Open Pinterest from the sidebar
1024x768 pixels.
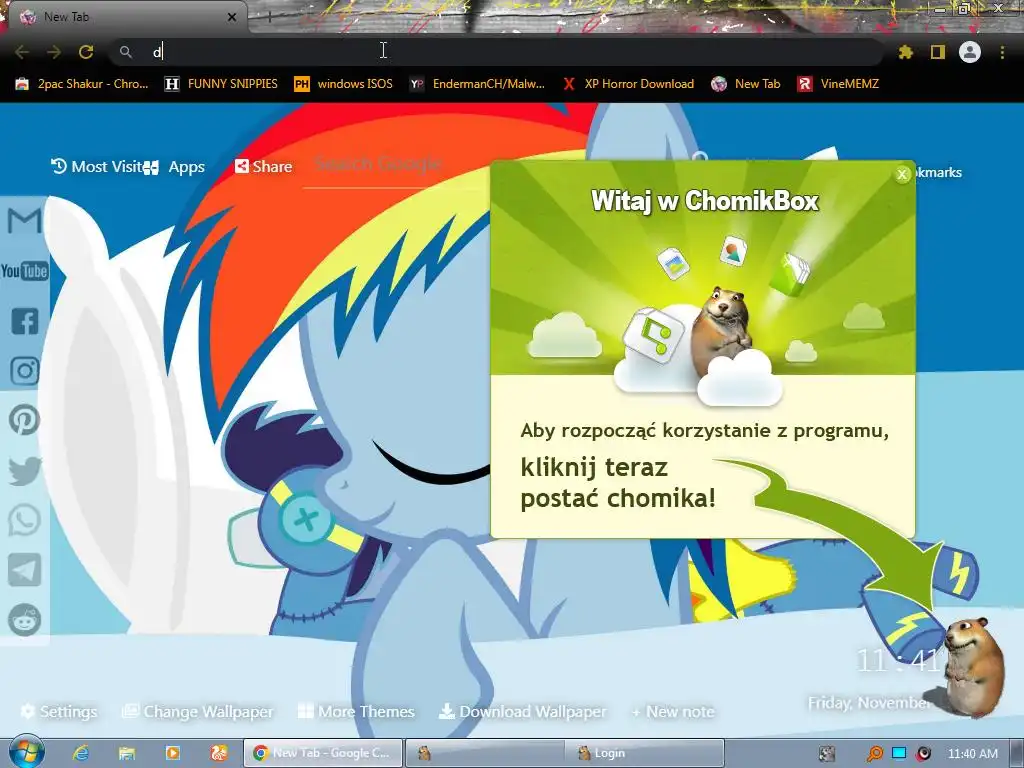pyautogui.click(x=24, y=420)
